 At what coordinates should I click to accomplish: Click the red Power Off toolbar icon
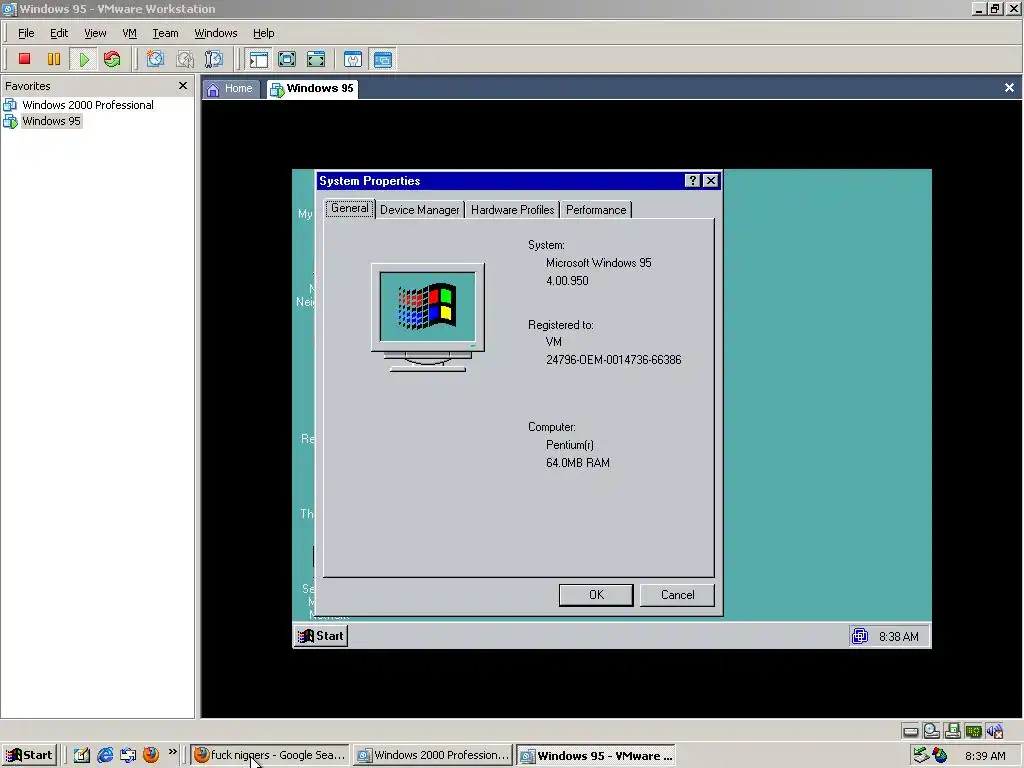pos(24,59)
